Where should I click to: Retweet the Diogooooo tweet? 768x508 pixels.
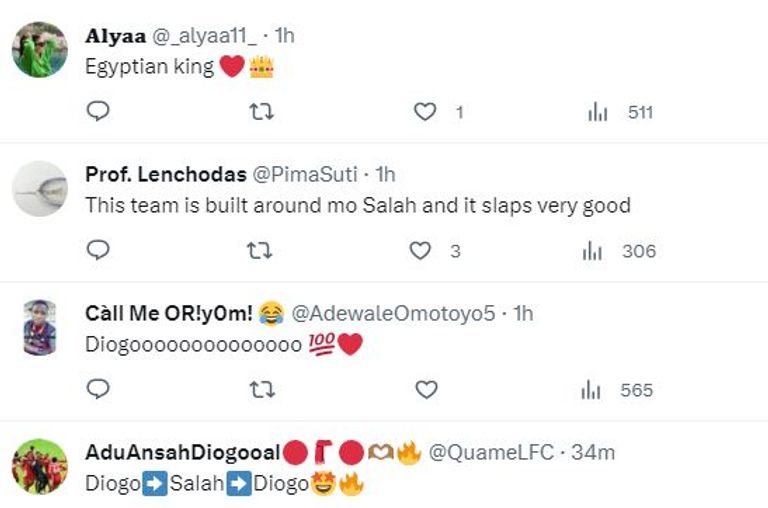(260, 389)
